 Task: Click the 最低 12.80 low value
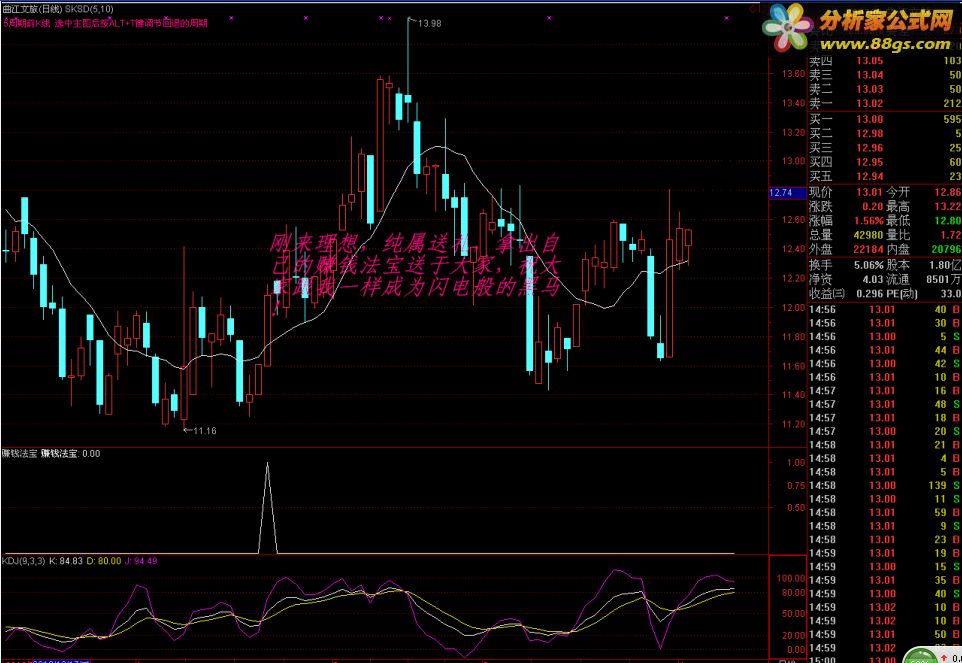(x=948, y=221)
